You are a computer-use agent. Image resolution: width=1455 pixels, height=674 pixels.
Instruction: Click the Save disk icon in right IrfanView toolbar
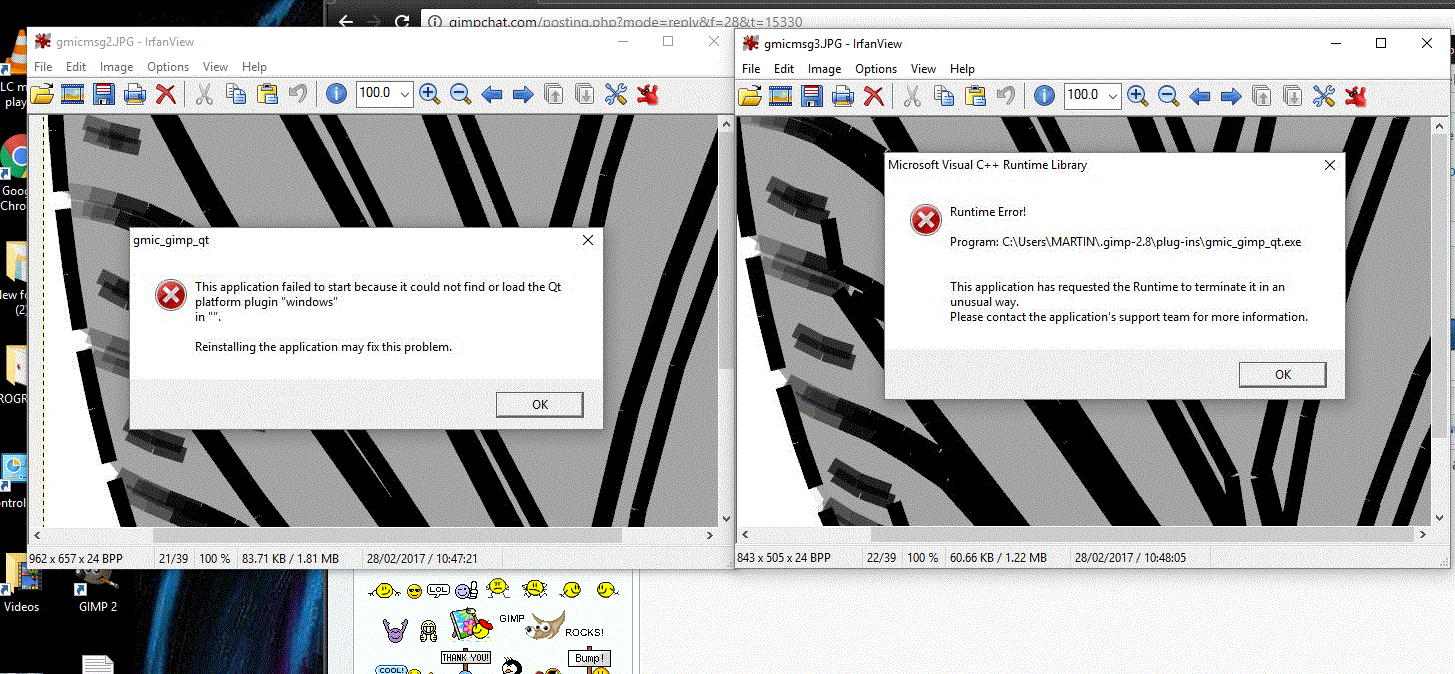(811, 96)
